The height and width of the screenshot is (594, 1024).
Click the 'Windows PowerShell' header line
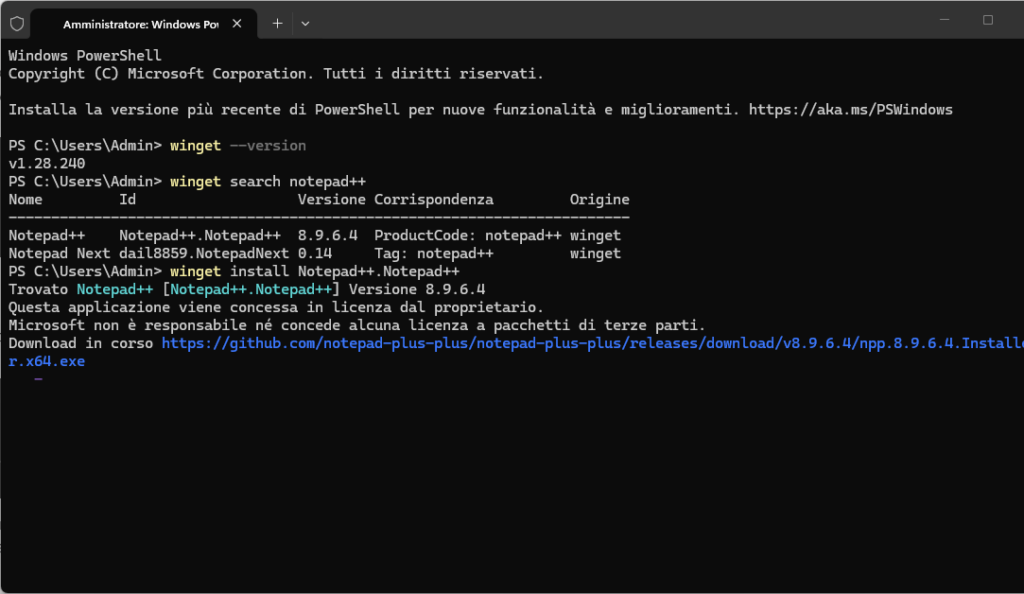(x=85, y=56)
